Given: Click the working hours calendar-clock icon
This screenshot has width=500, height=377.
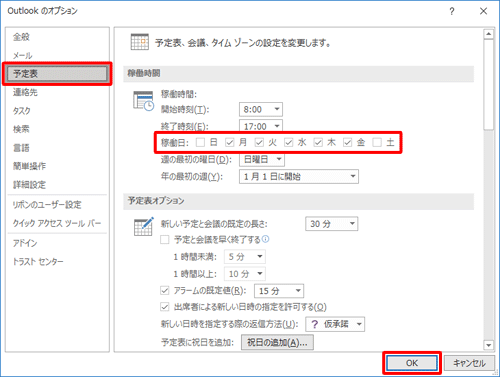Looking at the screenshot, I should (144, 101).
